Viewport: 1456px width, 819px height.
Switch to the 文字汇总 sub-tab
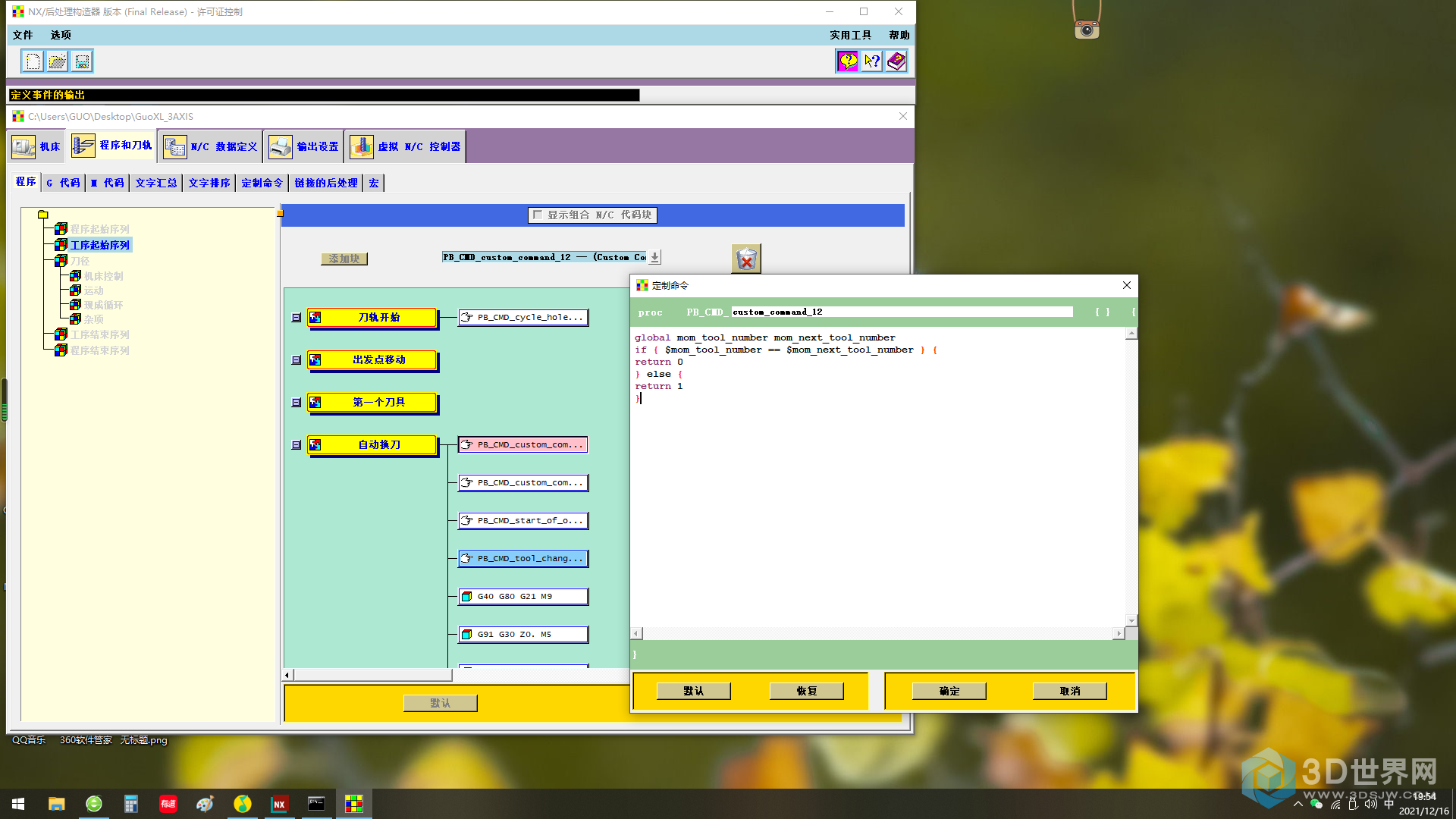tap(156, 183)
